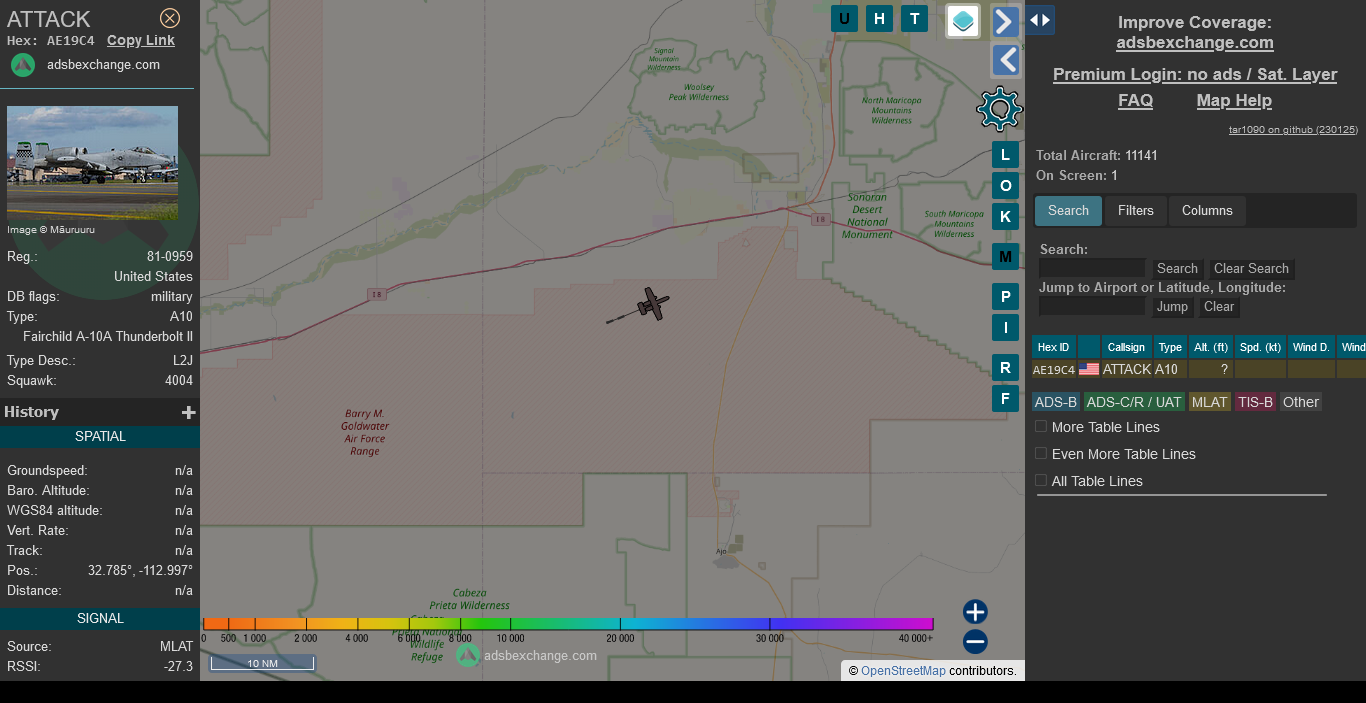Toggle the T map button
Viewport: 1366px width, 703px height.
tap(914, 18)
